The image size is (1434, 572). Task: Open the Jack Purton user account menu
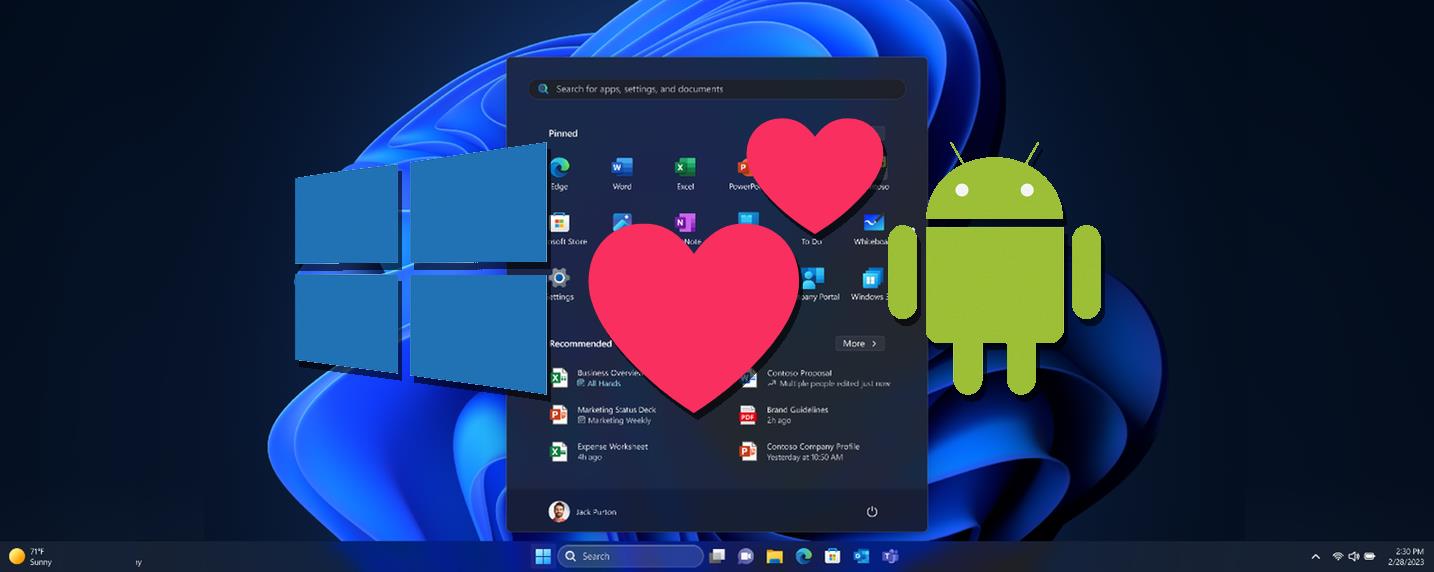pos(583,512)
